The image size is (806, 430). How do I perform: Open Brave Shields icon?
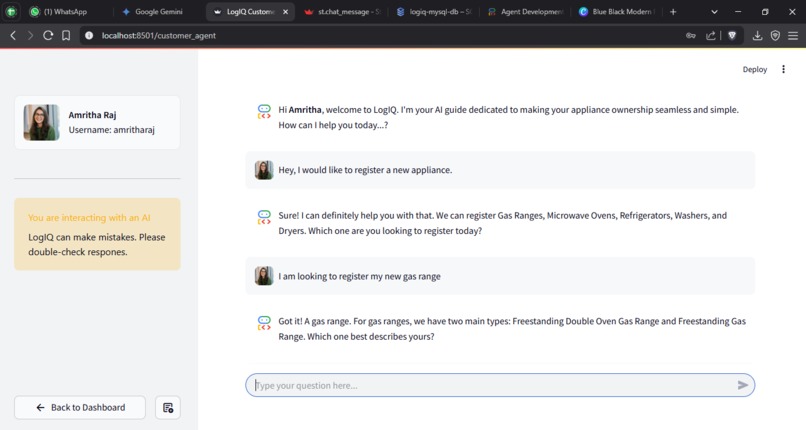pyautogui.click(x=732, y=35)
